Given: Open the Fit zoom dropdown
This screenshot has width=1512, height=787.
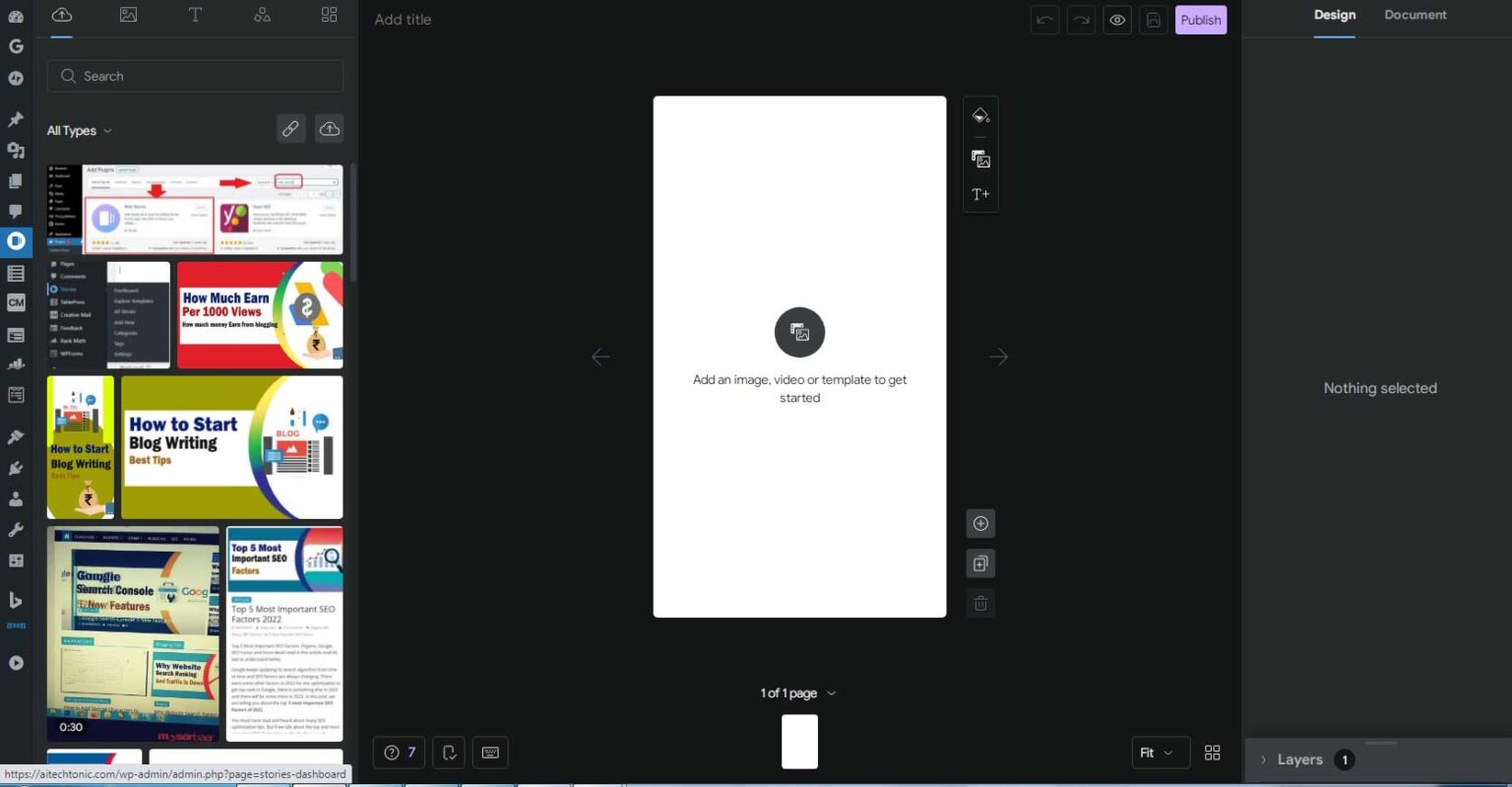Looking at the screenshot, I should tap(1160, 753).
